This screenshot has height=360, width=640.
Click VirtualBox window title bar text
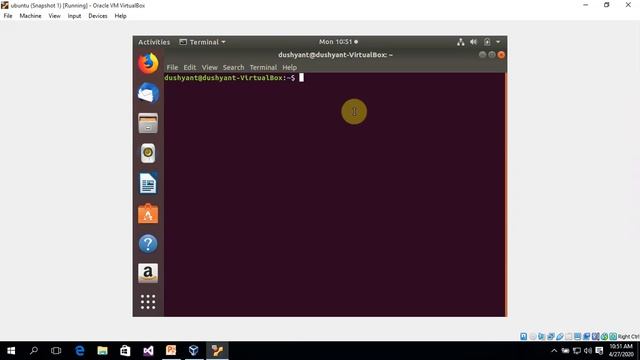tap(78, 5)
